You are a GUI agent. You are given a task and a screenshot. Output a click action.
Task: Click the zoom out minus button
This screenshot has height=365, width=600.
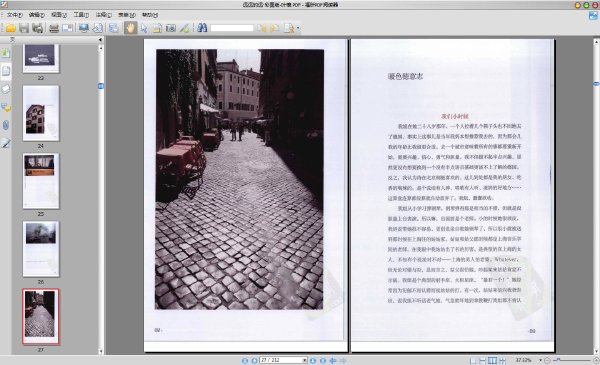[547, 360]
